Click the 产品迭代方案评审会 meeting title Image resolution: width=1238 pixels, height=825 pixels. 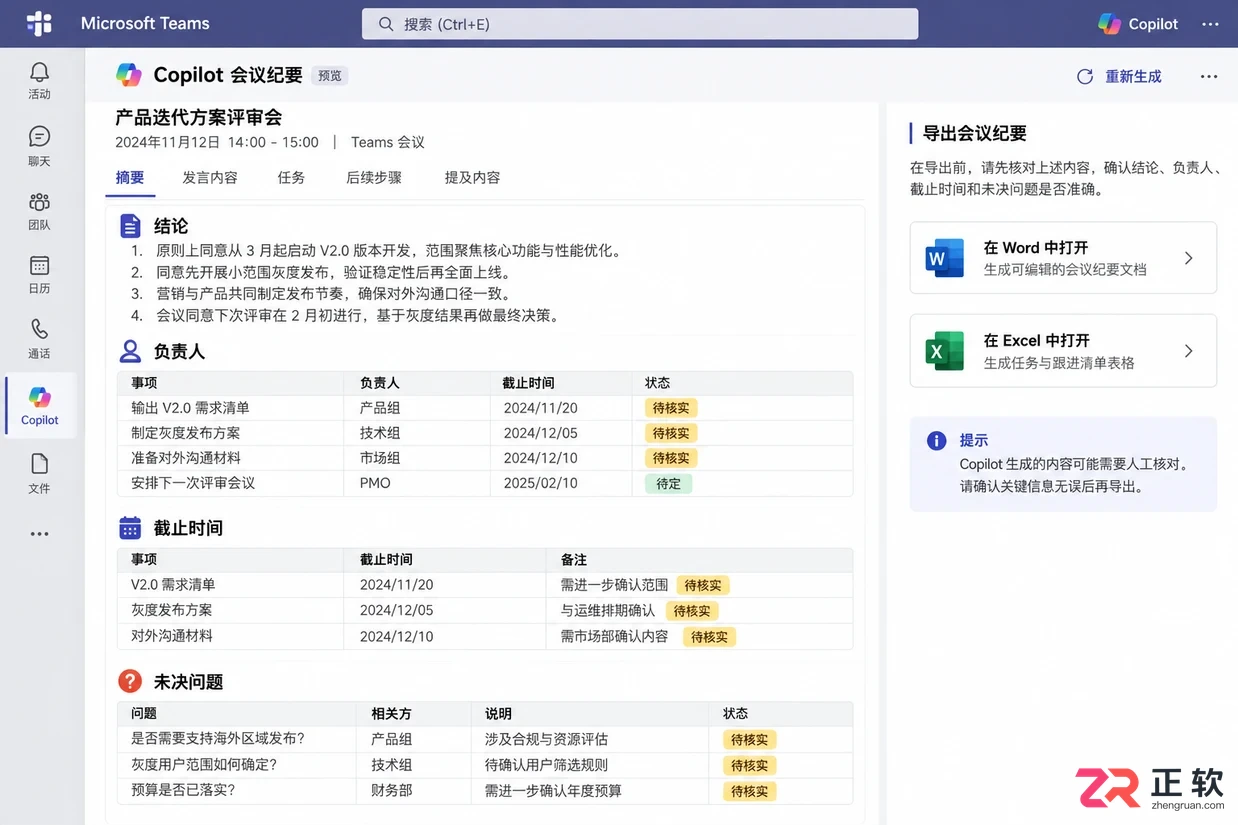[x=199, y=117]
